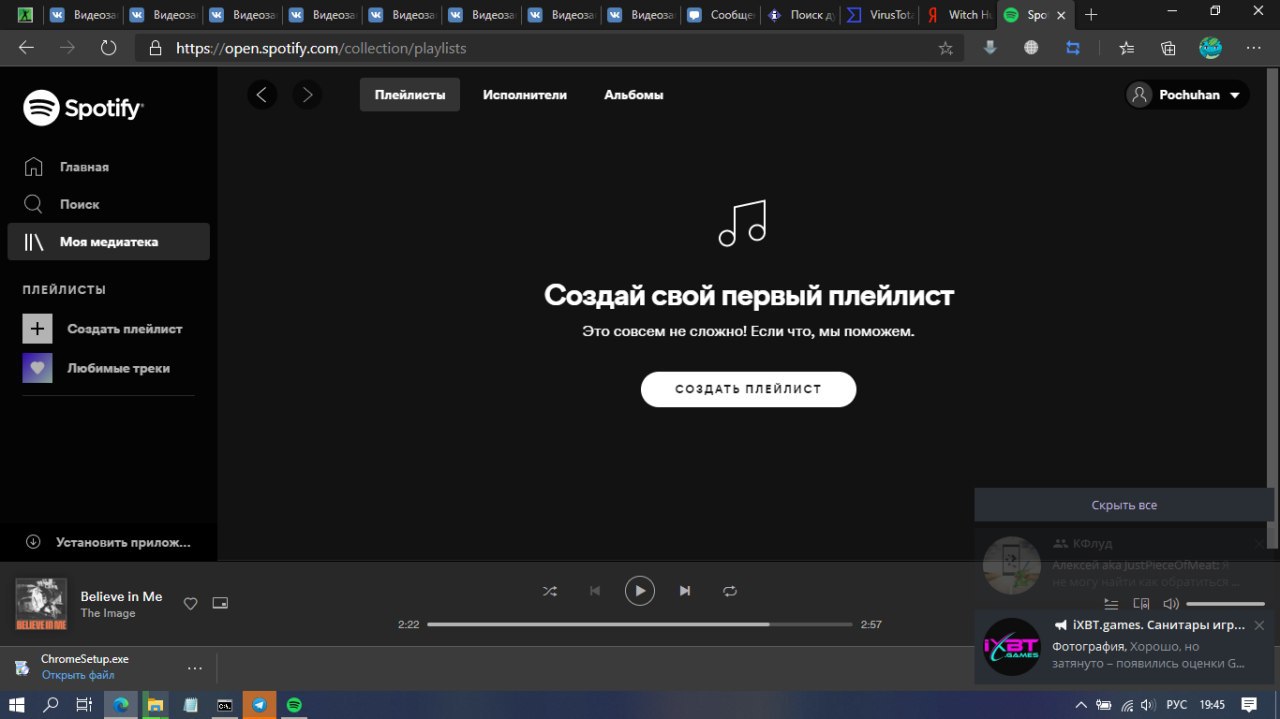Open browser Settings and more menu
The height and width of the screenshot is (719, 1280).
(x=1254, y=48)
